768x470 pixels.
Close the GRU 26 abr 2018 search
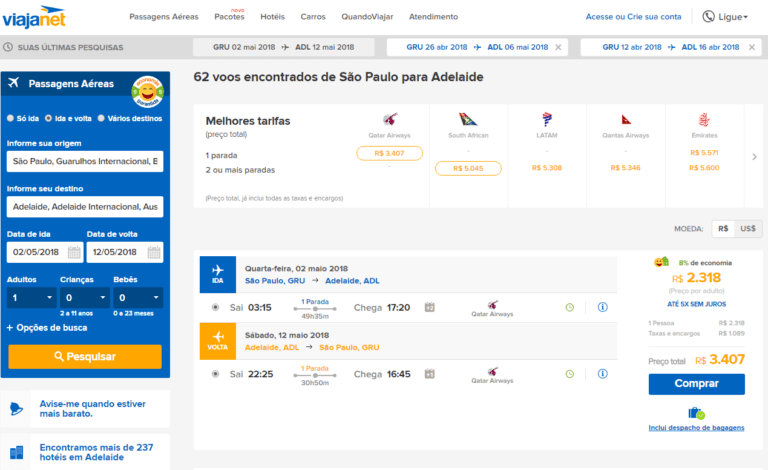(557, 47)
